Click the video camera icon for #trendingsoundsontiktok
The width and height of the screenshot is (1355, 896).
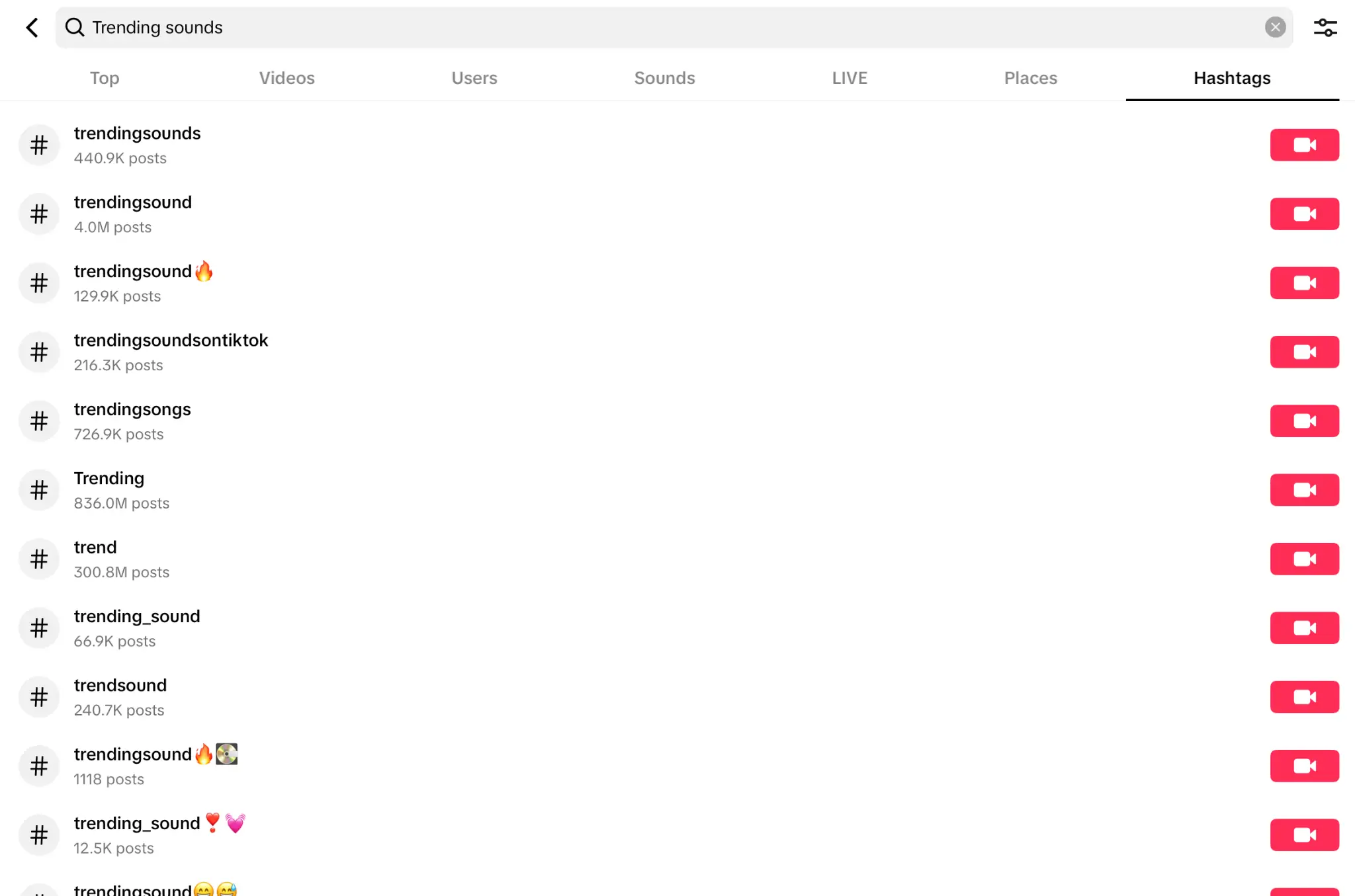coord(1304,351)
